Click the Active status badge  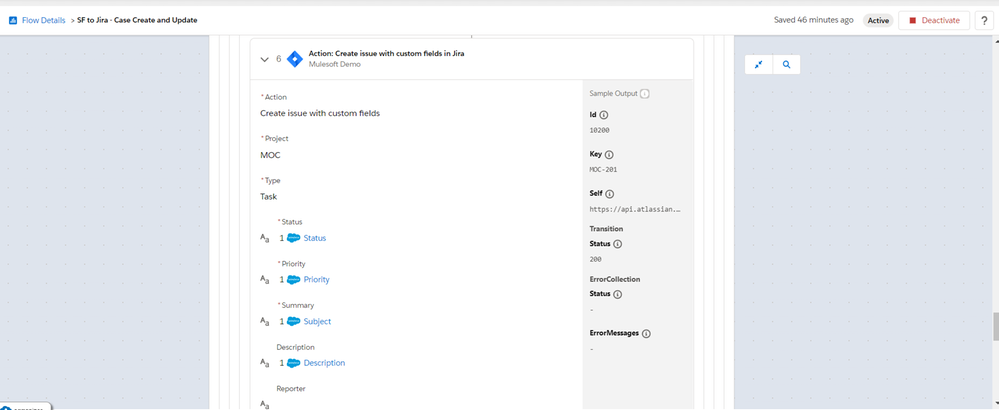[878, 20]
